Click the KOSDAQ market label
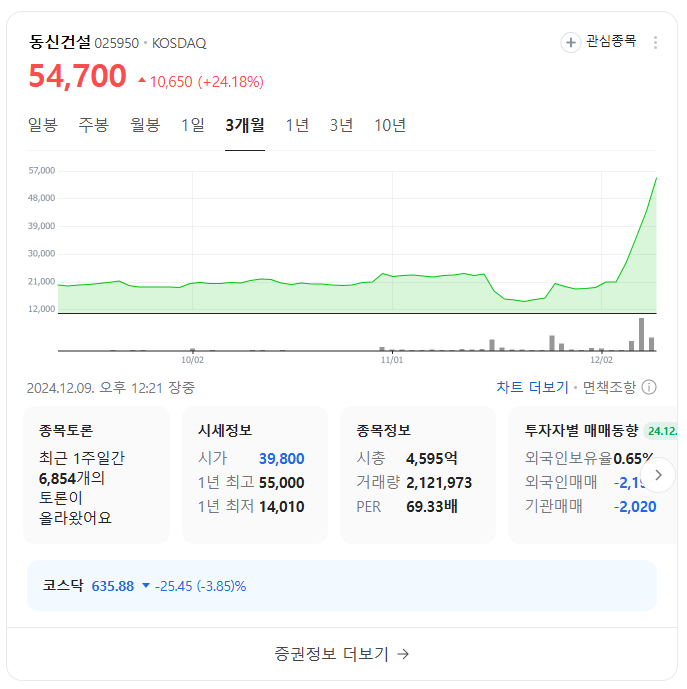687x689 pixels. (179, 43)
